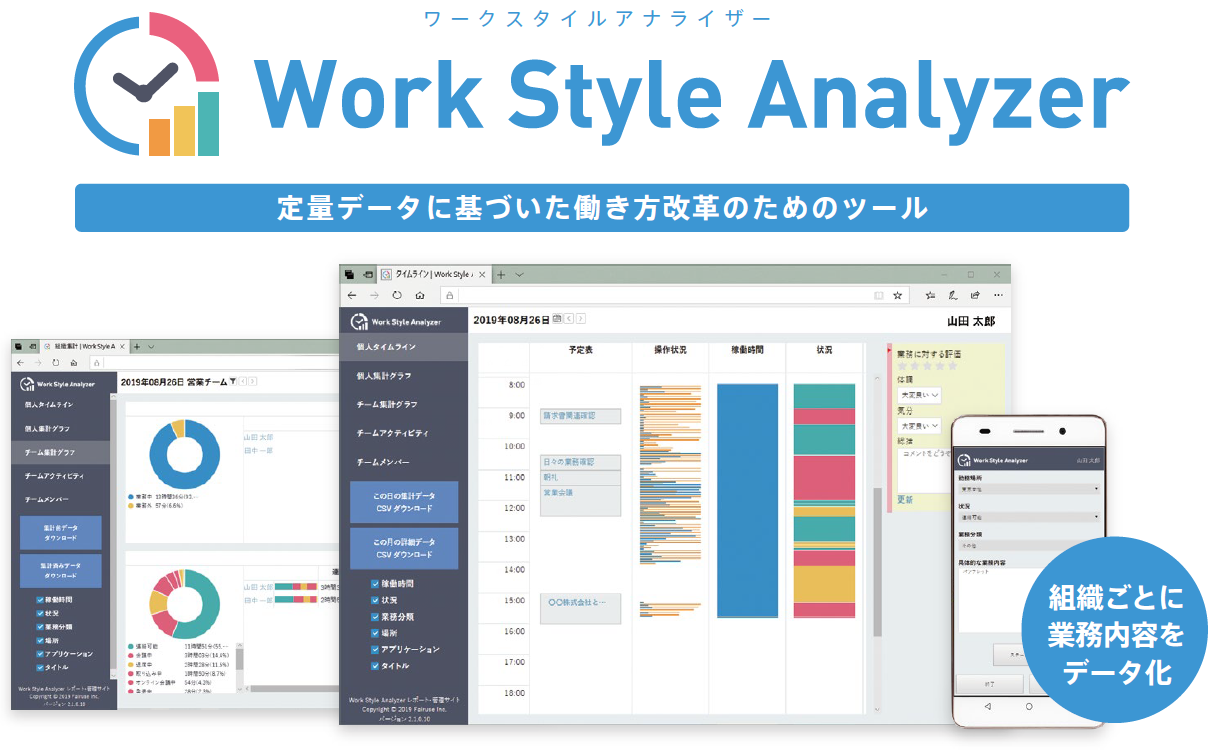The width and height of the screenshot is (1215, 750).
Task: Click Work Style Analyzer logo in timeline sidebar
Action: coord(394,321)
